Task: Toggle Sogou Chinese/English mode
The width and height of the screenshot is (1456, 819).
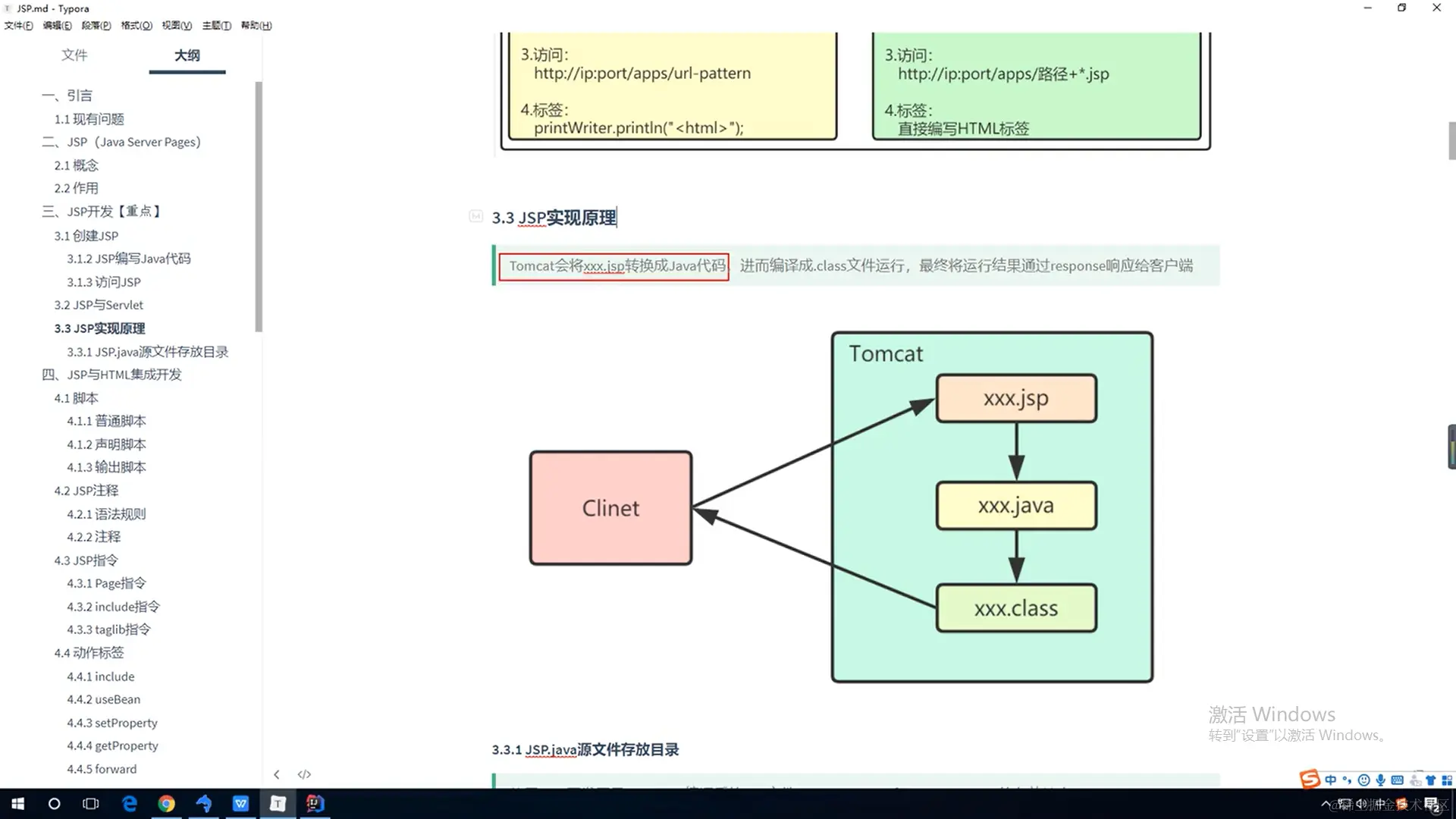Action: (1331, 780)
